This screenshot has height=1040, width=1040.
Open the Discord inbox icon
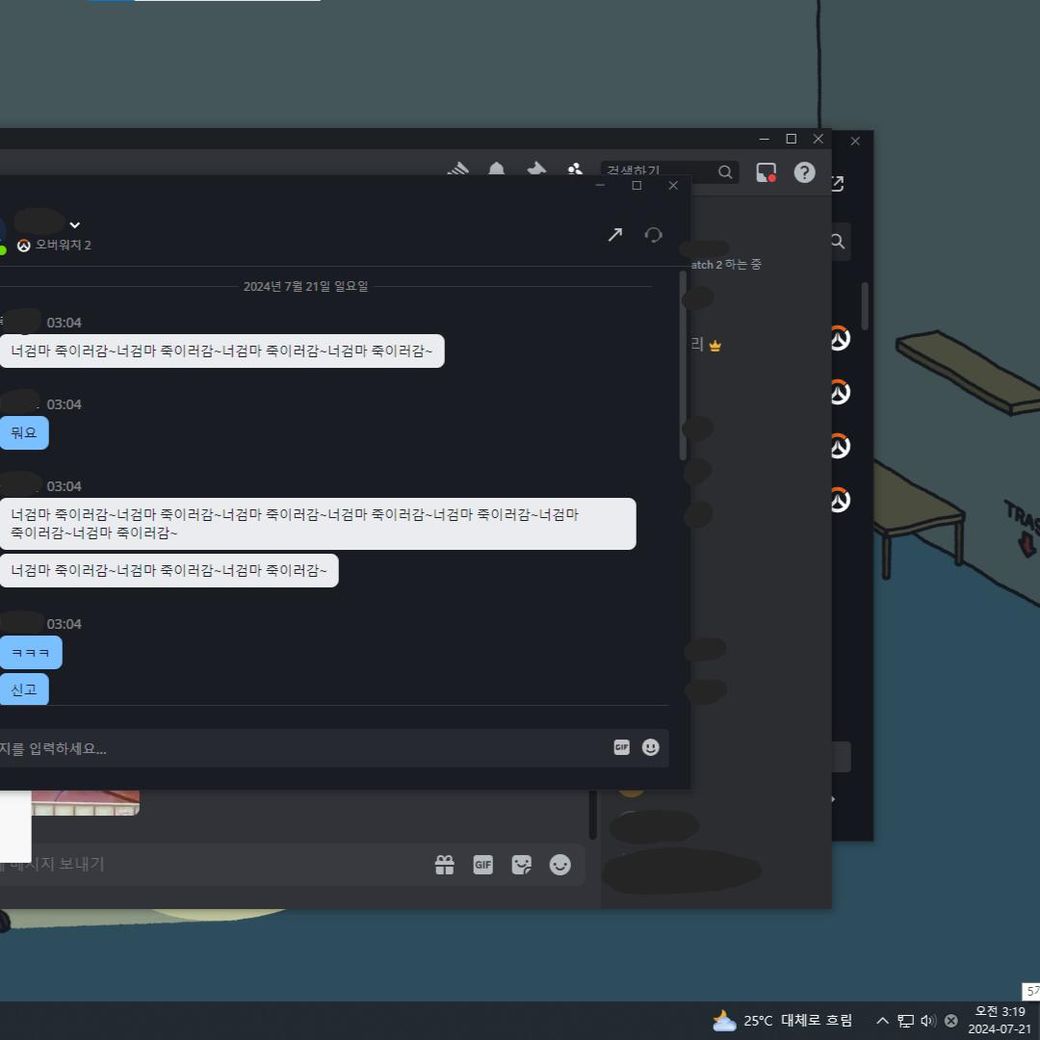pos(766,172)
